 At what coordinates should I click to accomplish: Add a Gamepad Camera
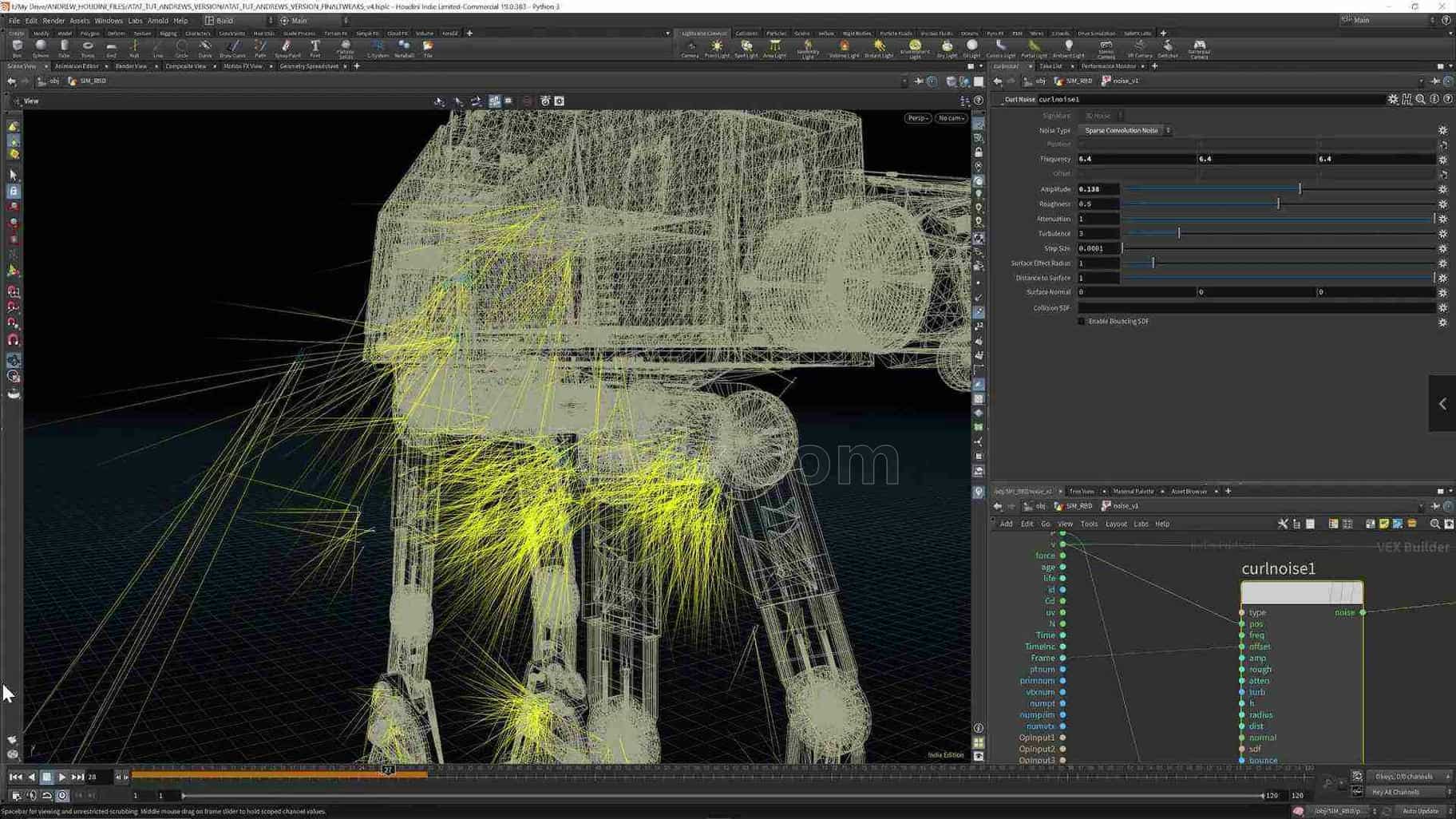(1199, 49)
